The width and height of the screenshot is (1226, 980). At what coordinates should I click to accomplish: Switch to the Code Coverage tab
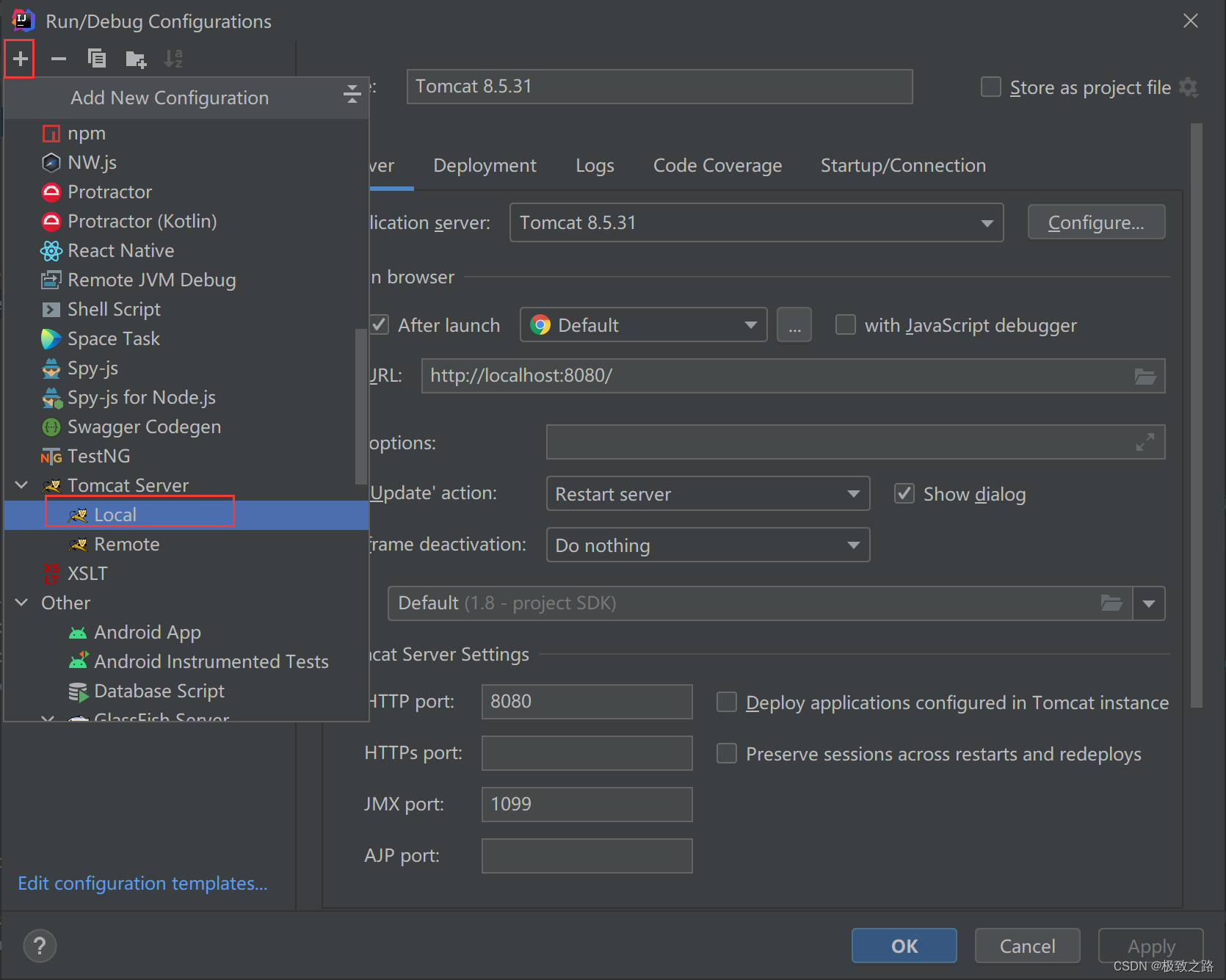717,166
